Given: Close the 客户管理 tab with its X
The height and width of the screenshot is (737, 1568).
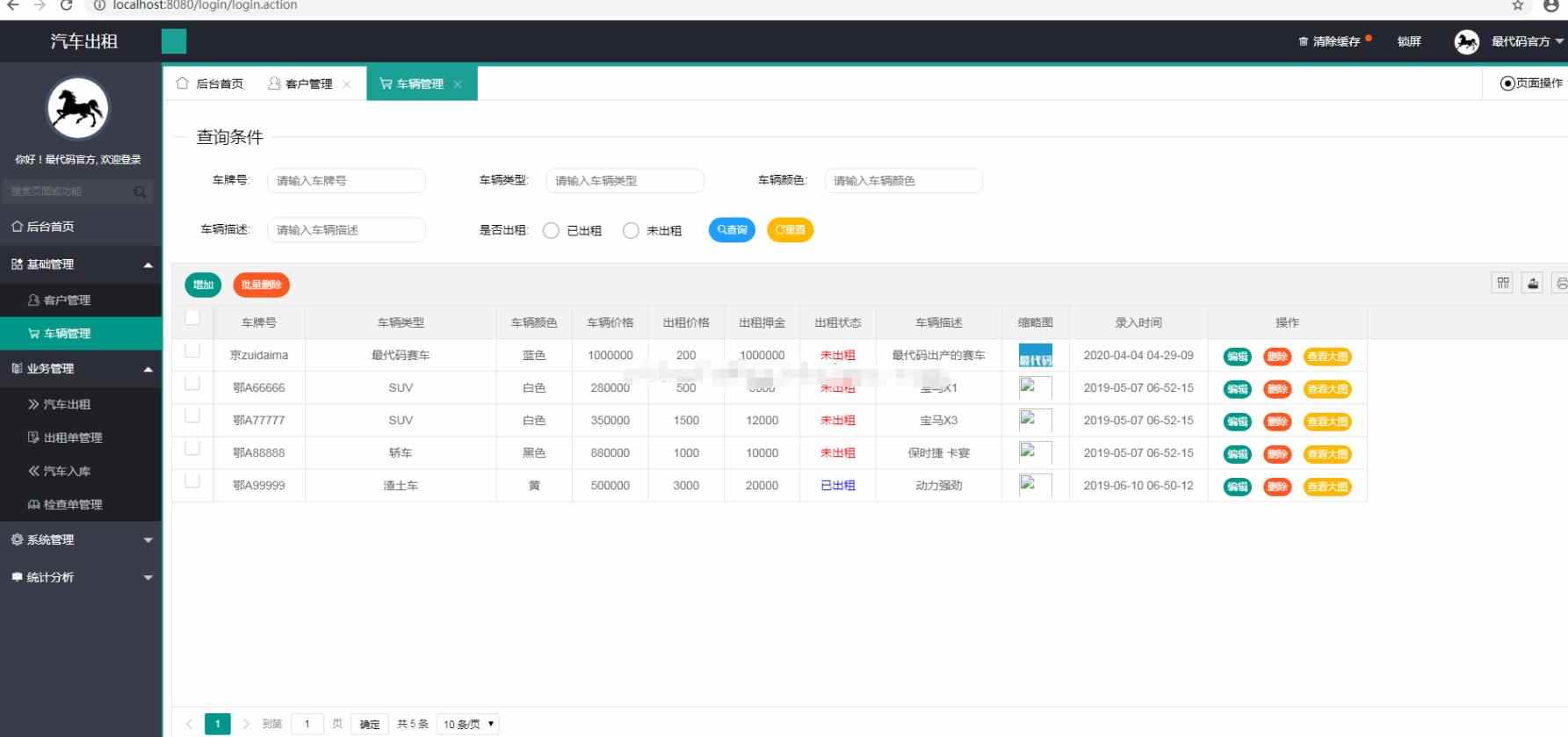Looking at the screenshot, I should tap(347, 84).
